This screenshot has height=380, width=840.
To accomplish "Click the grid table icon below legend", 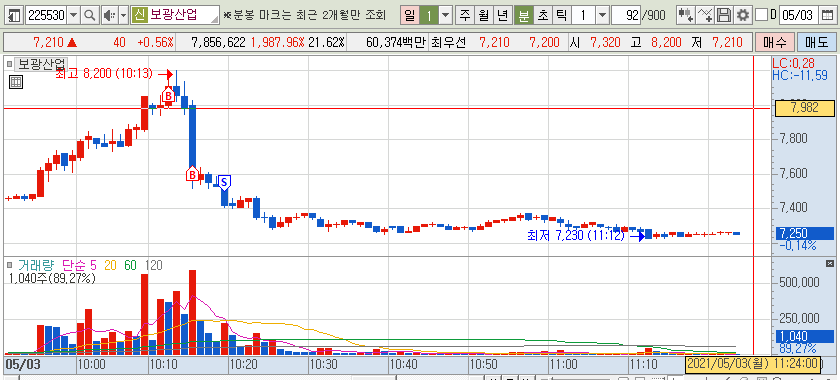I will pyautogui.click(x=16, y=82).
